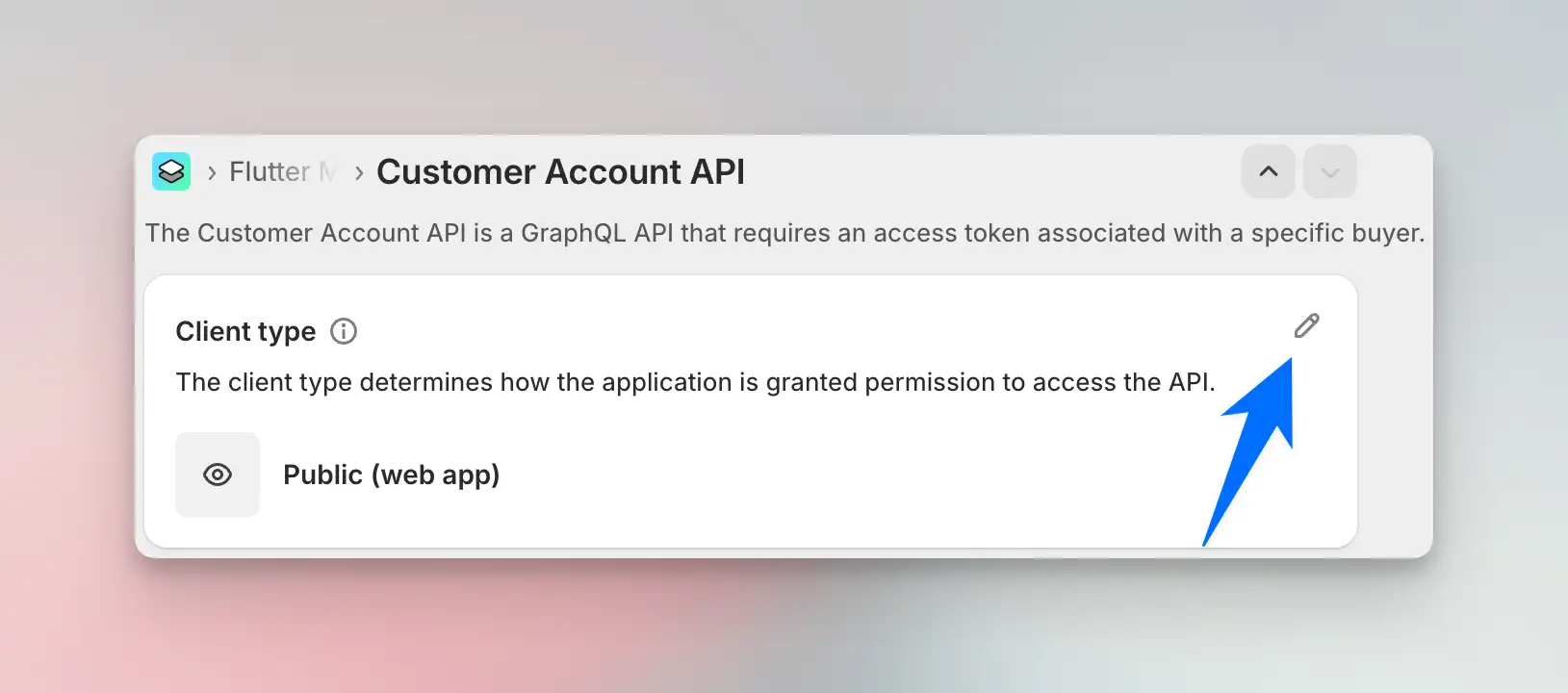Click the sentence describing the Customer Account API

click(784, 233)
